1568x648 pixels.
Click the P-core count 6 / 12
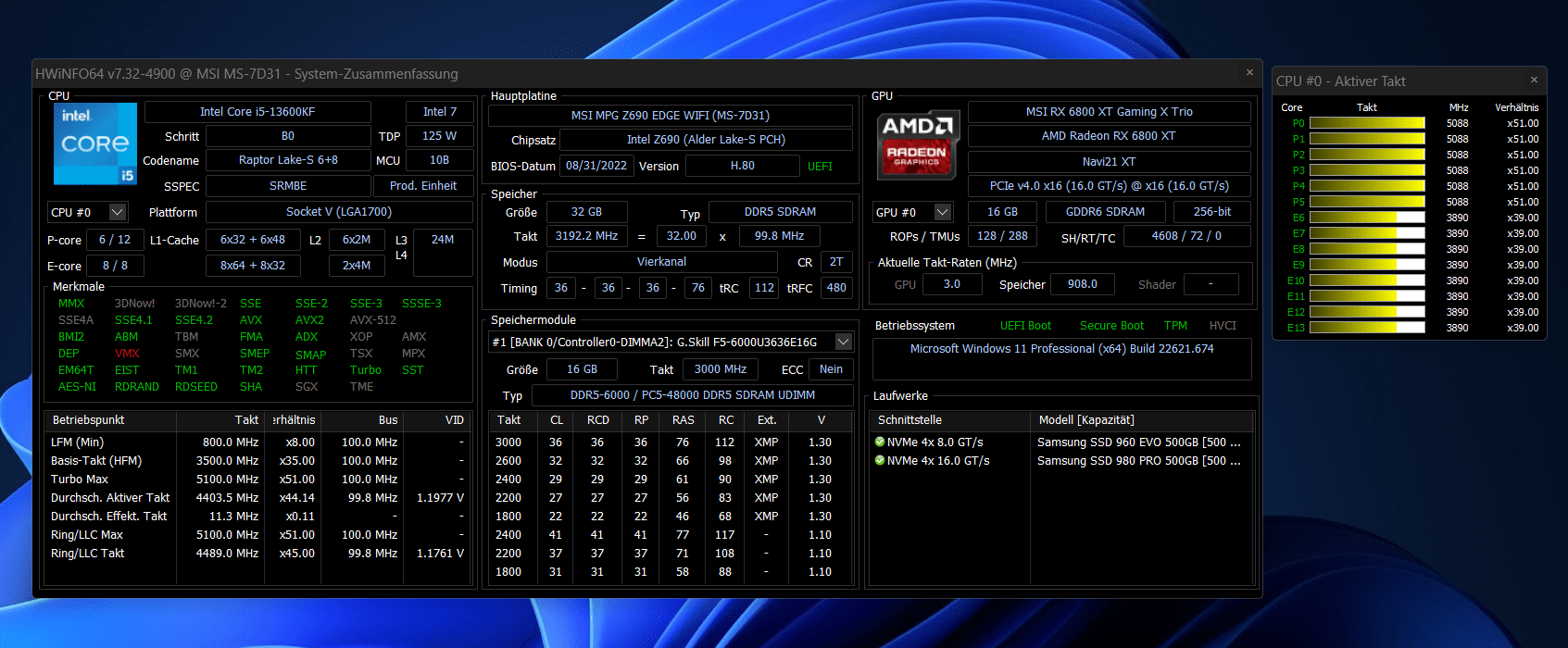click(x=115, y=240)
